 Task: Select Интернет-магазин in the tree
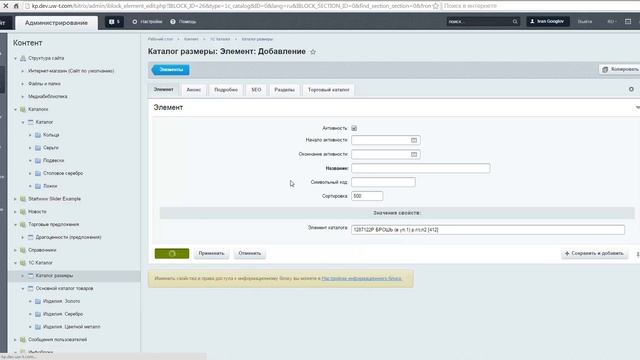(71, 71)
